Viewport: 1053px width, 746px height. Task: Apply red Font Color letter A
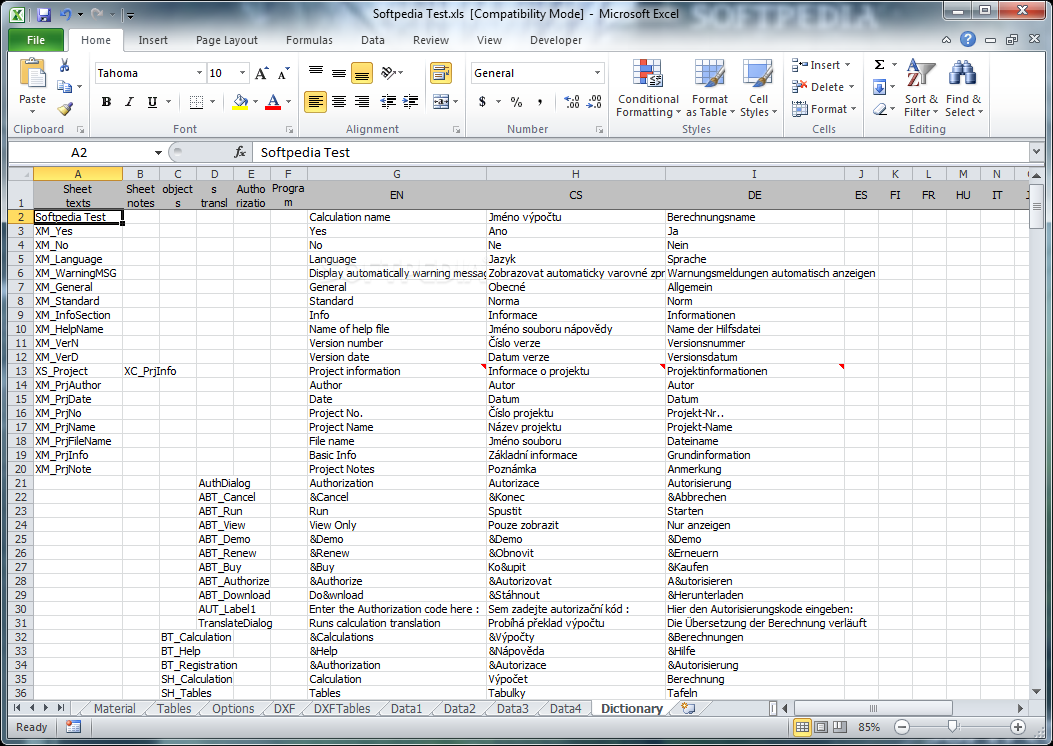pos(273,102)
